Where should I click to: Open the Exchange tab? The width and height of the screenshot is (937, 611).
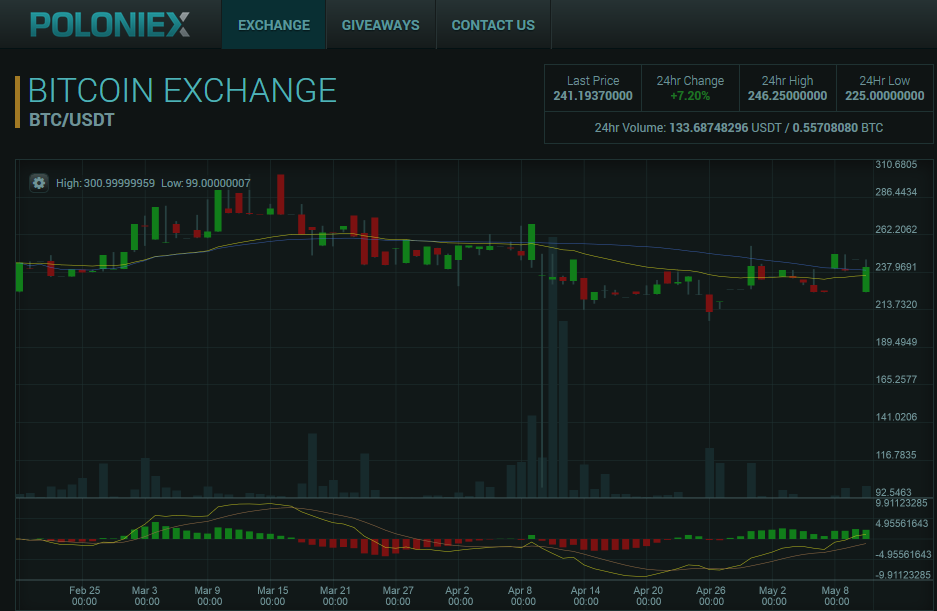274,25
